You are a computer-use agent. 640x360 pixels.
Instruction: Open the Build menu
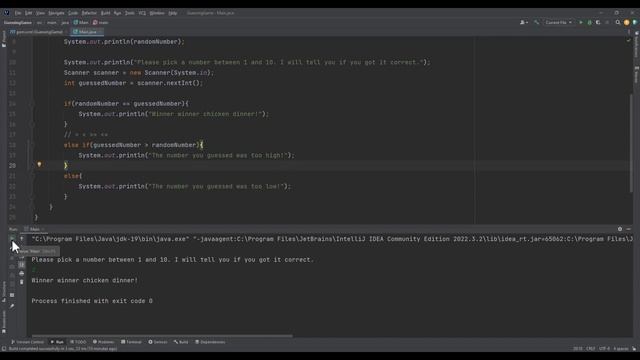coord(105,13)
